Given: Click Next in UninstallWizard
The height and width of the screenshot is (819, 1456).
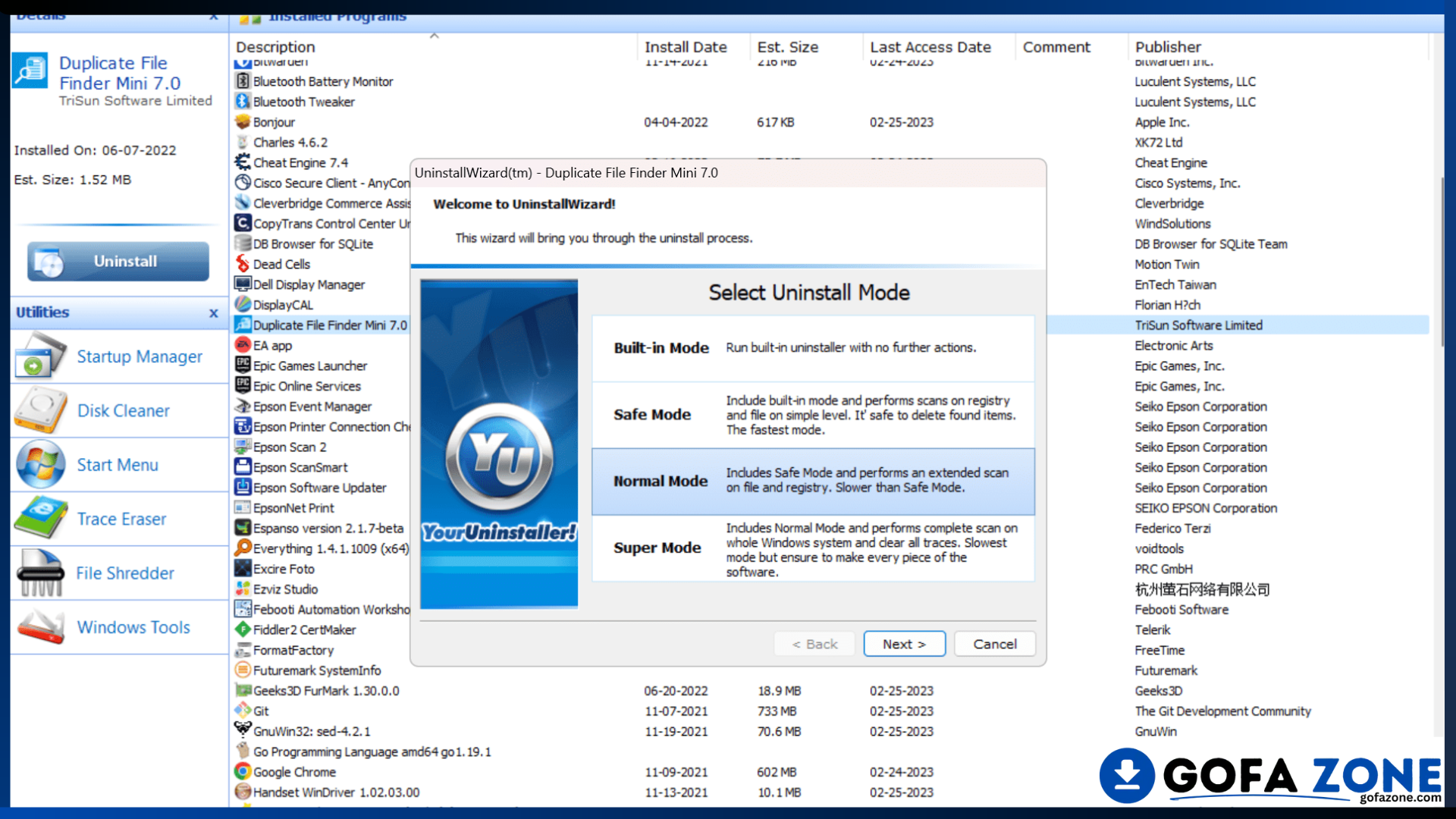Looking at the screenshot, I should tap(904, 644).
